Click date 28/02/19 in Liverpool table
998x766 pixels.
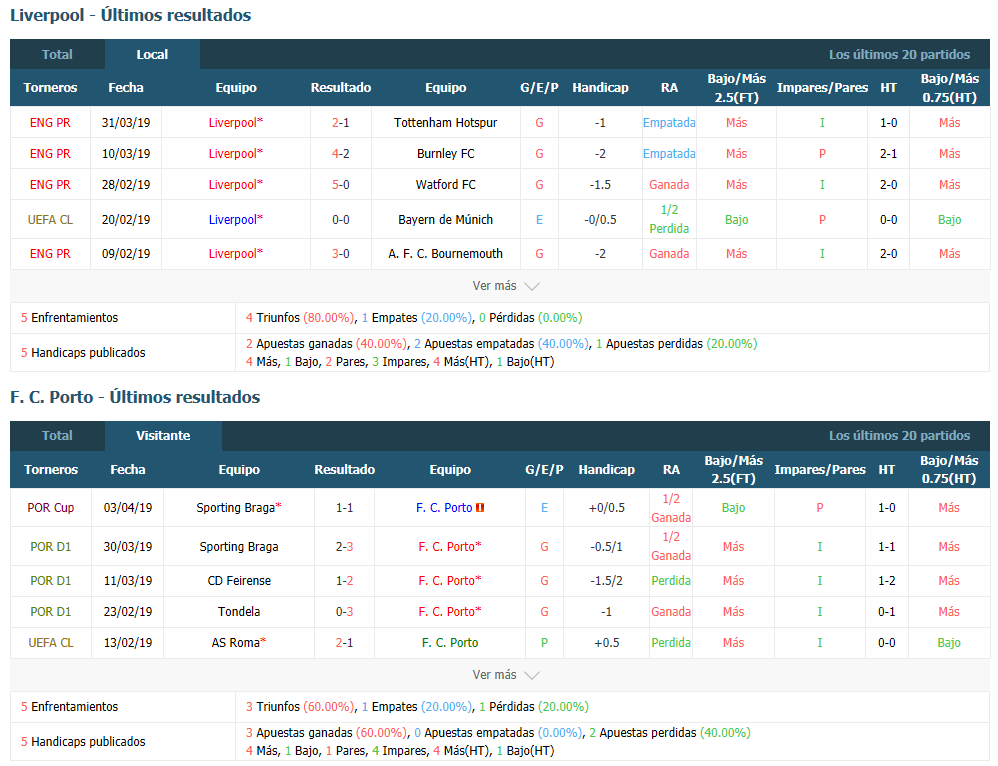click(126, 185)
